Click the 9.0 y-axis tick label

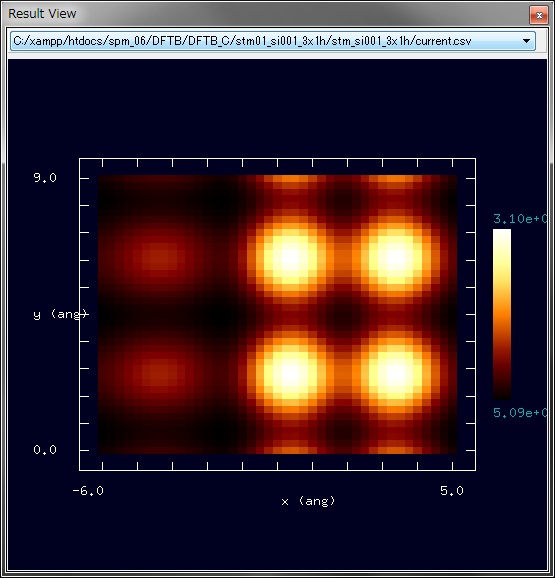click(45, 178)
